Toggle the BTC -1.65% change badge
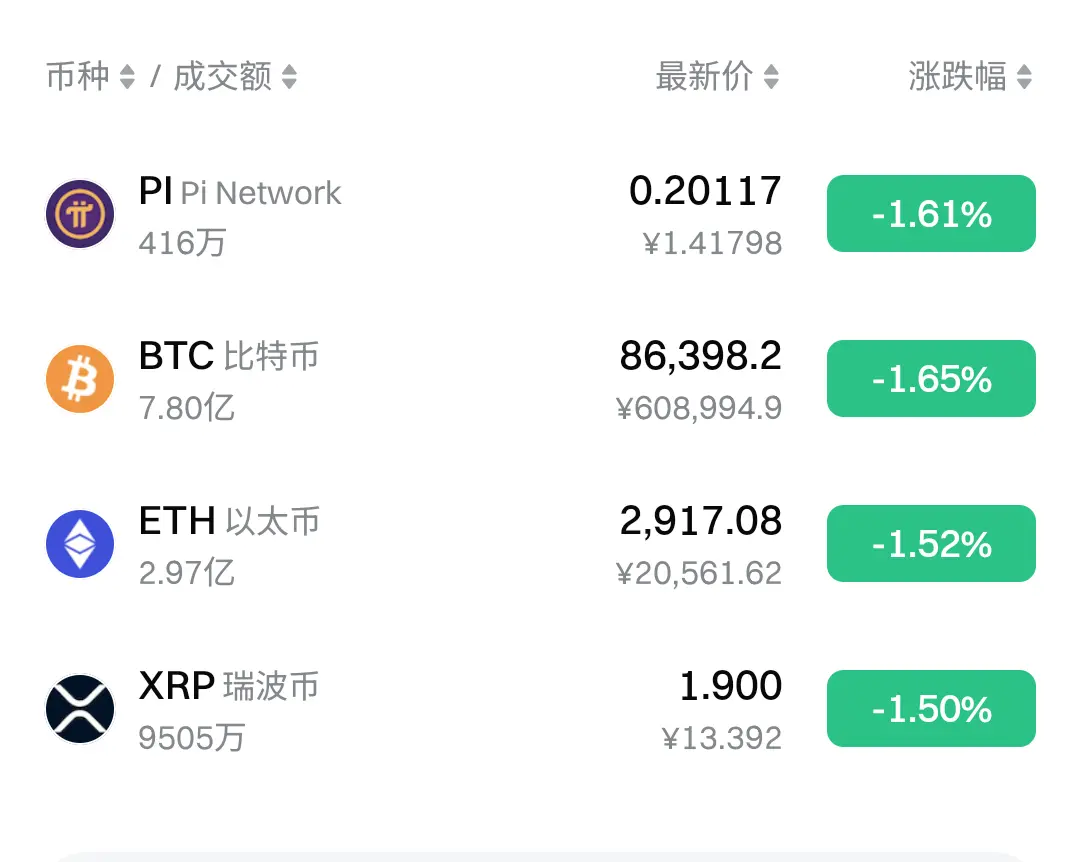This screenshot has height=862, width=1080. coord(931,378)
